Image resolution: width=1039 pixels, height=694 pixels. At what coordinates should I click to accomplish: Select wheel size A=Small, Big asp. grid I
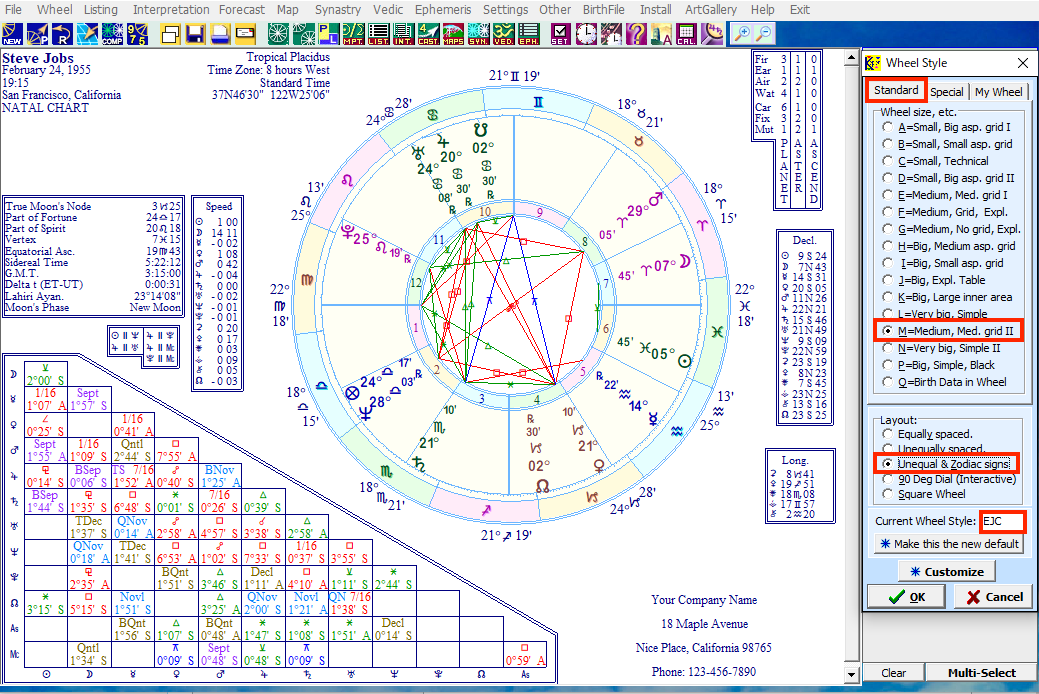pos(947,127)
